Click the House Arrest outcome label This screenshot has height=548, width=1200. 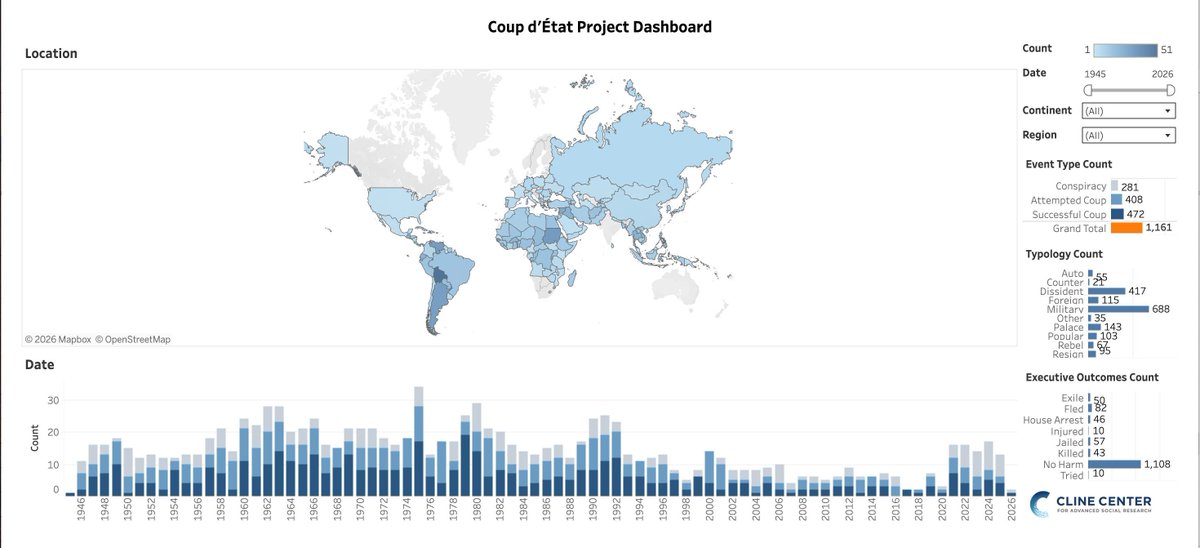1054,420
